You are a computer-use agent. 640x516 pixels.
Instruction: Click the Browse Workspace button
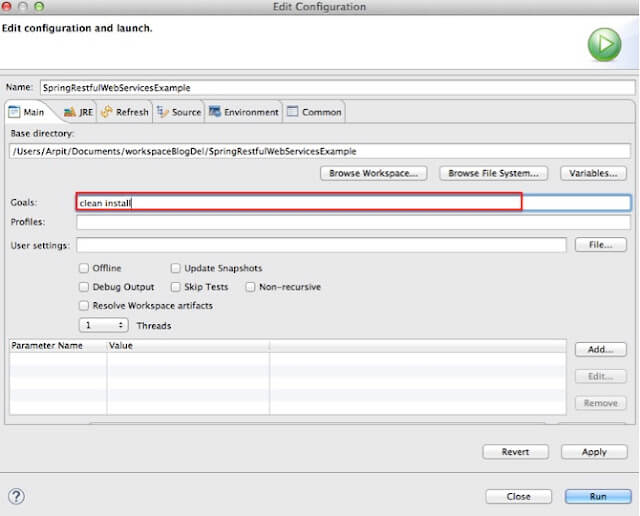point(373,173)
